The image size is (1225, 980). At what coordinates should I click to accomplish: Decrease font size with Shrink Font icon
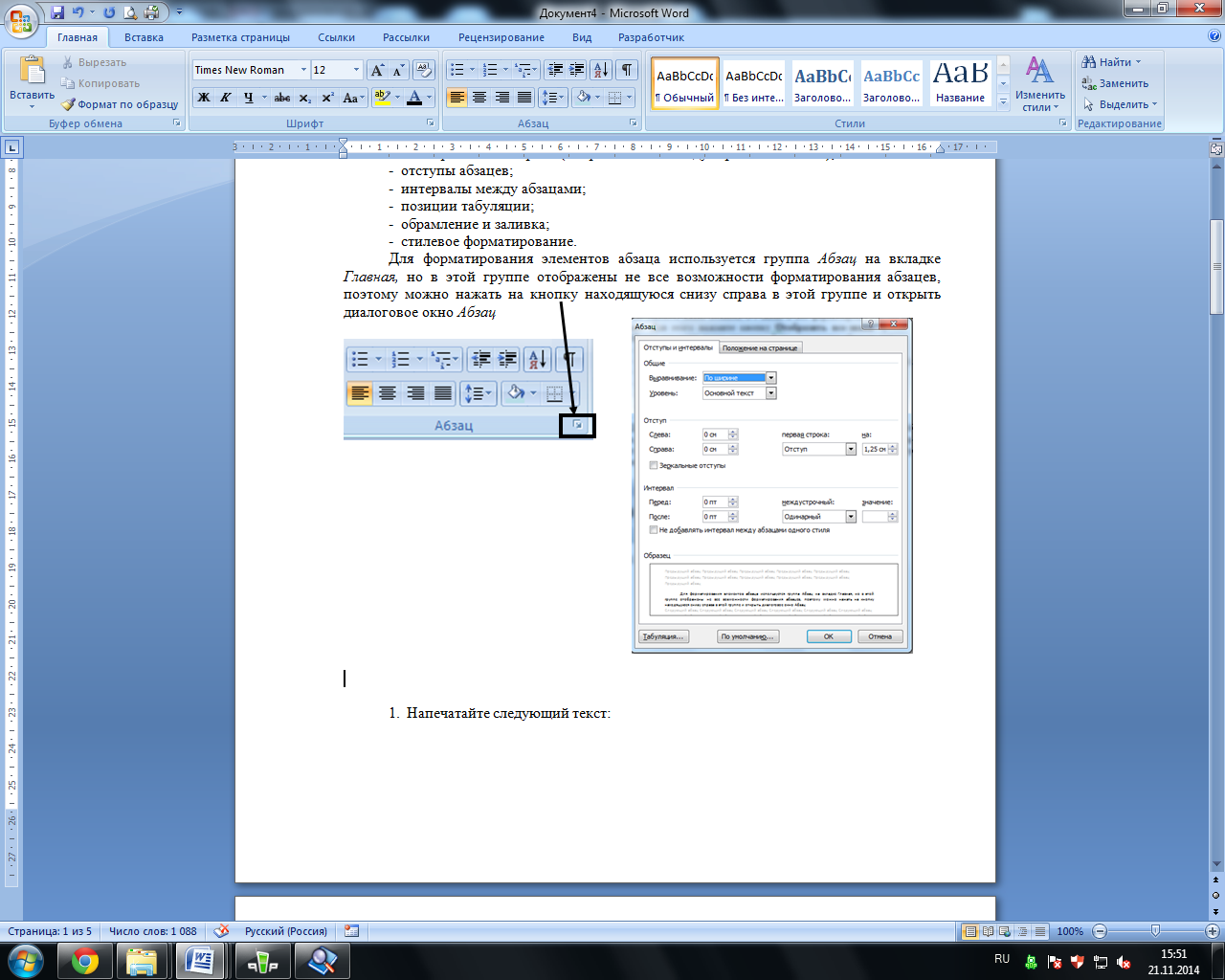pyautogui.click(x=398, y=70)
